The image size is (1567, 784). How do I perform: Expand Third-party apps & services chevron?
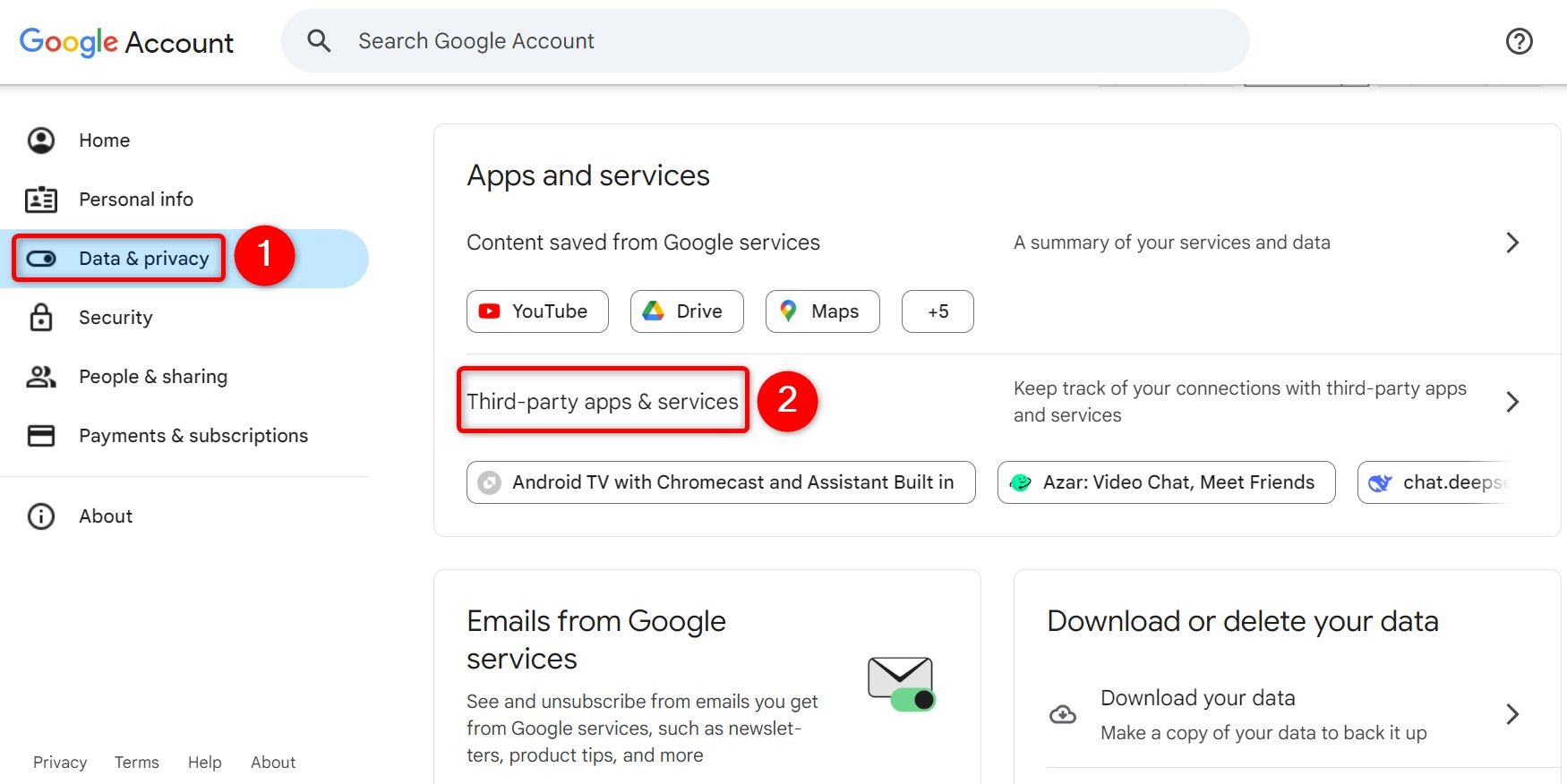[x=1512, y=402]
